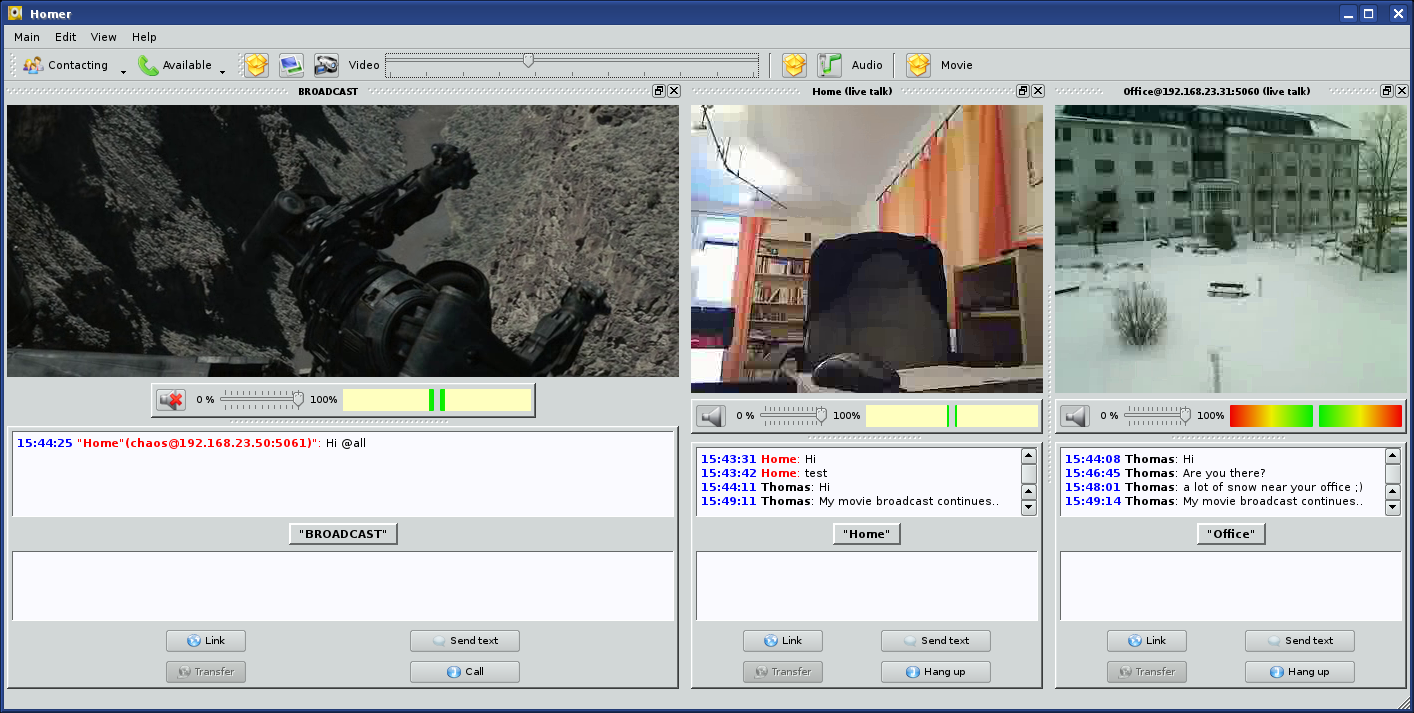This screenshot has height=713, width=1414.
Task: Click the green audio route icon beside Audio
Action: tap(829, 65)
